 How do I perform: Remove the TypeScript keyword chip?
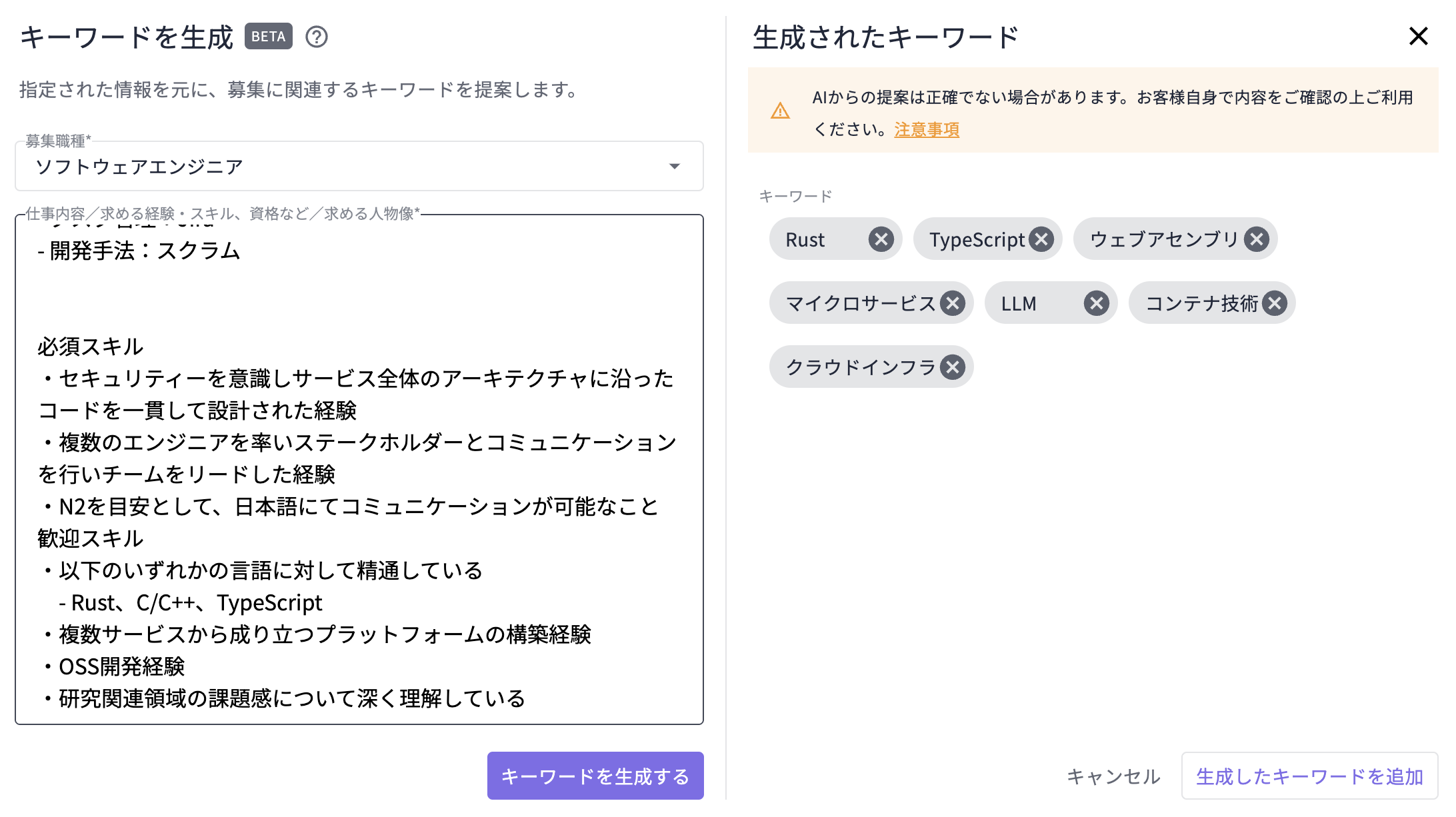1041,239
